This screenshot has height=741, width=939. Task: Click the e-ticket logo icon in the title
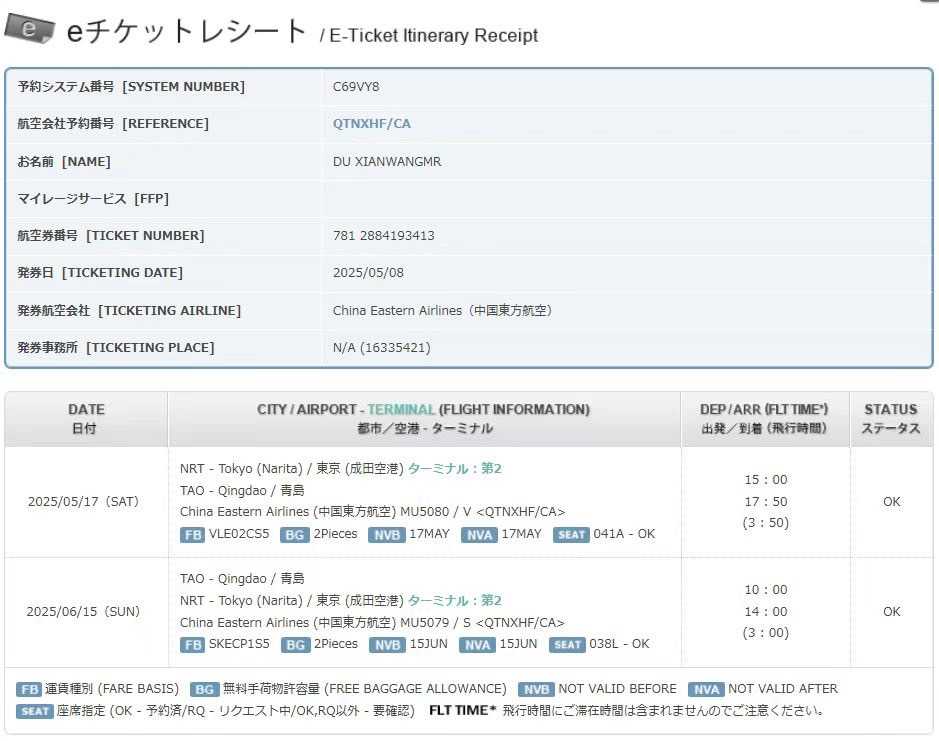point(30,28)
